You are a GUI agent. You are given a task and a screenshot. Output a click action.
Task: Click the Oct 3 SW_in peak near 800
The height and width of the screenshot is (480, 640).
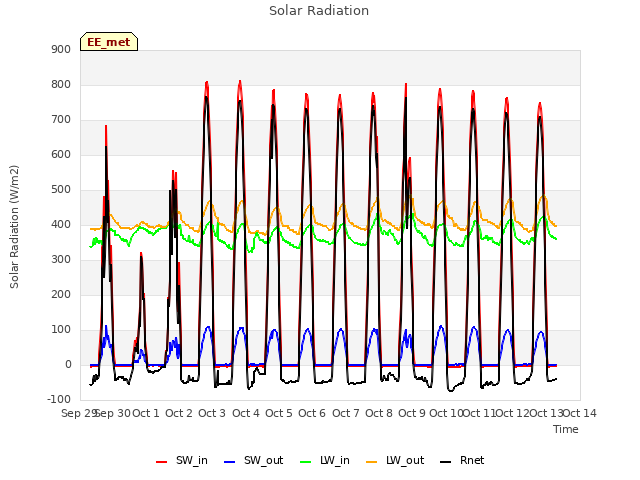click(207, 82)
